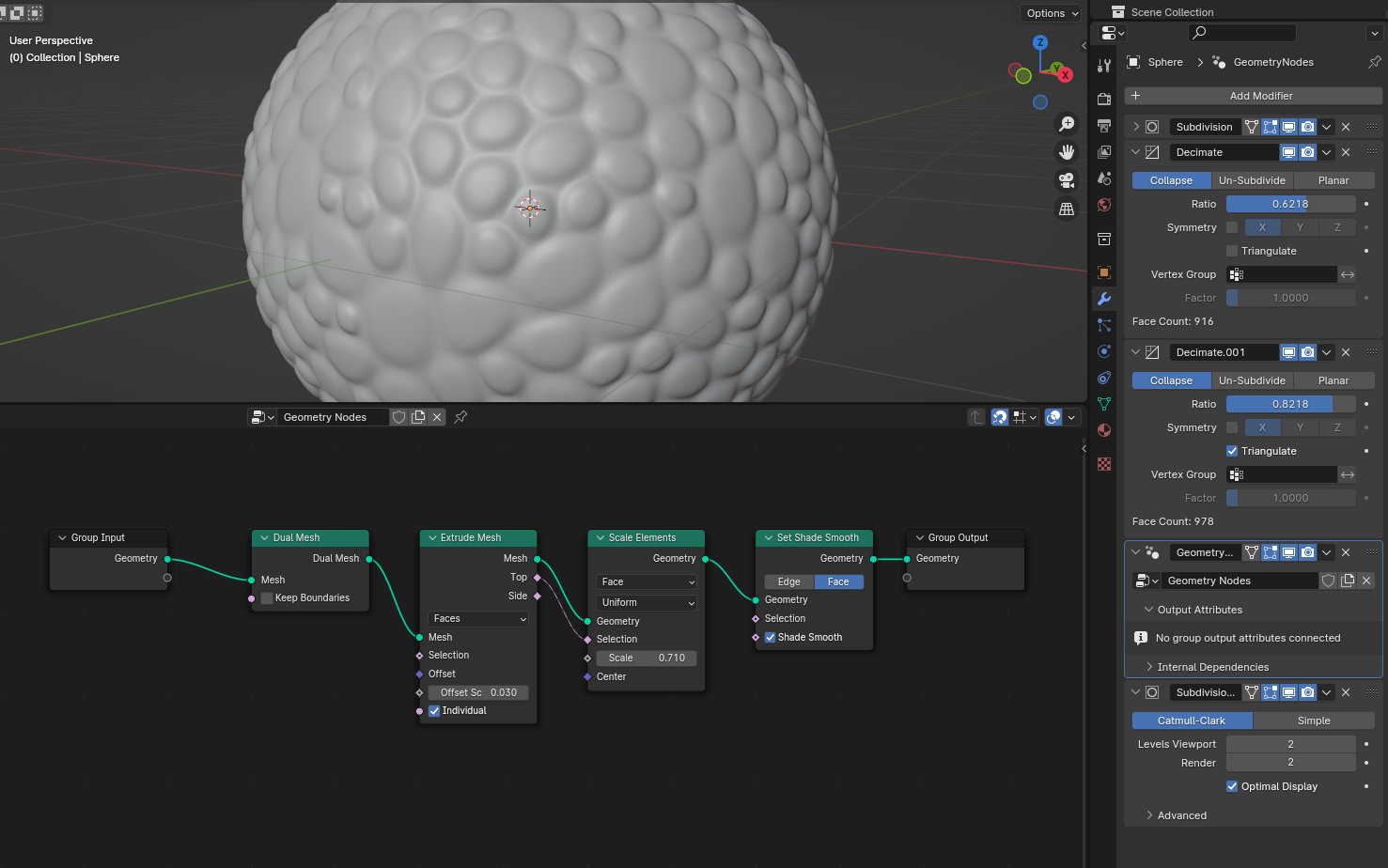The height and width of the screenshot is (868, 1388).
Task: Duplicate node group in node editor header
Action: 418,417
